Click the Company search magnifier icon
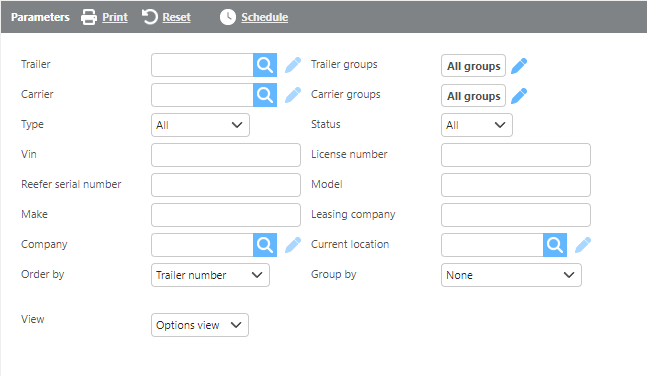 [265, 245]
